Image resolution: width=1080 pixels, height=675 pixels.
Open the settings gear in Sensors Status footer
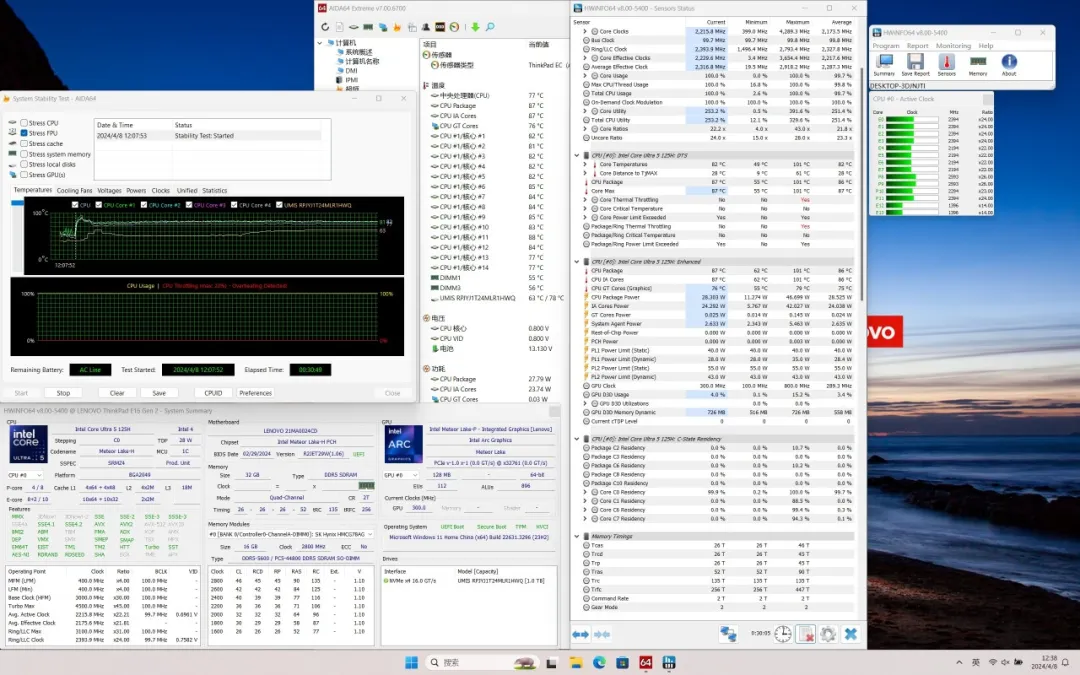click(x=828, y=634)
